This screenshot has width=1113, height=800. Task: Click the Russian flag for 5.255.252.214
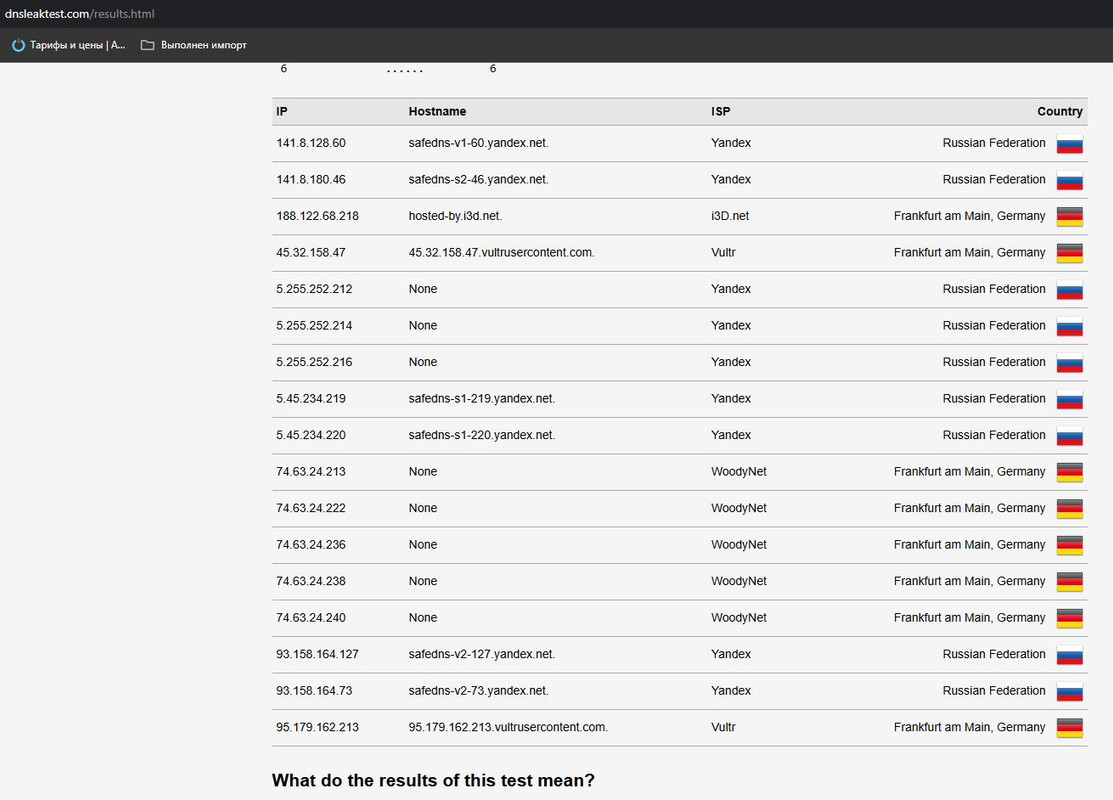[1070, 327]
